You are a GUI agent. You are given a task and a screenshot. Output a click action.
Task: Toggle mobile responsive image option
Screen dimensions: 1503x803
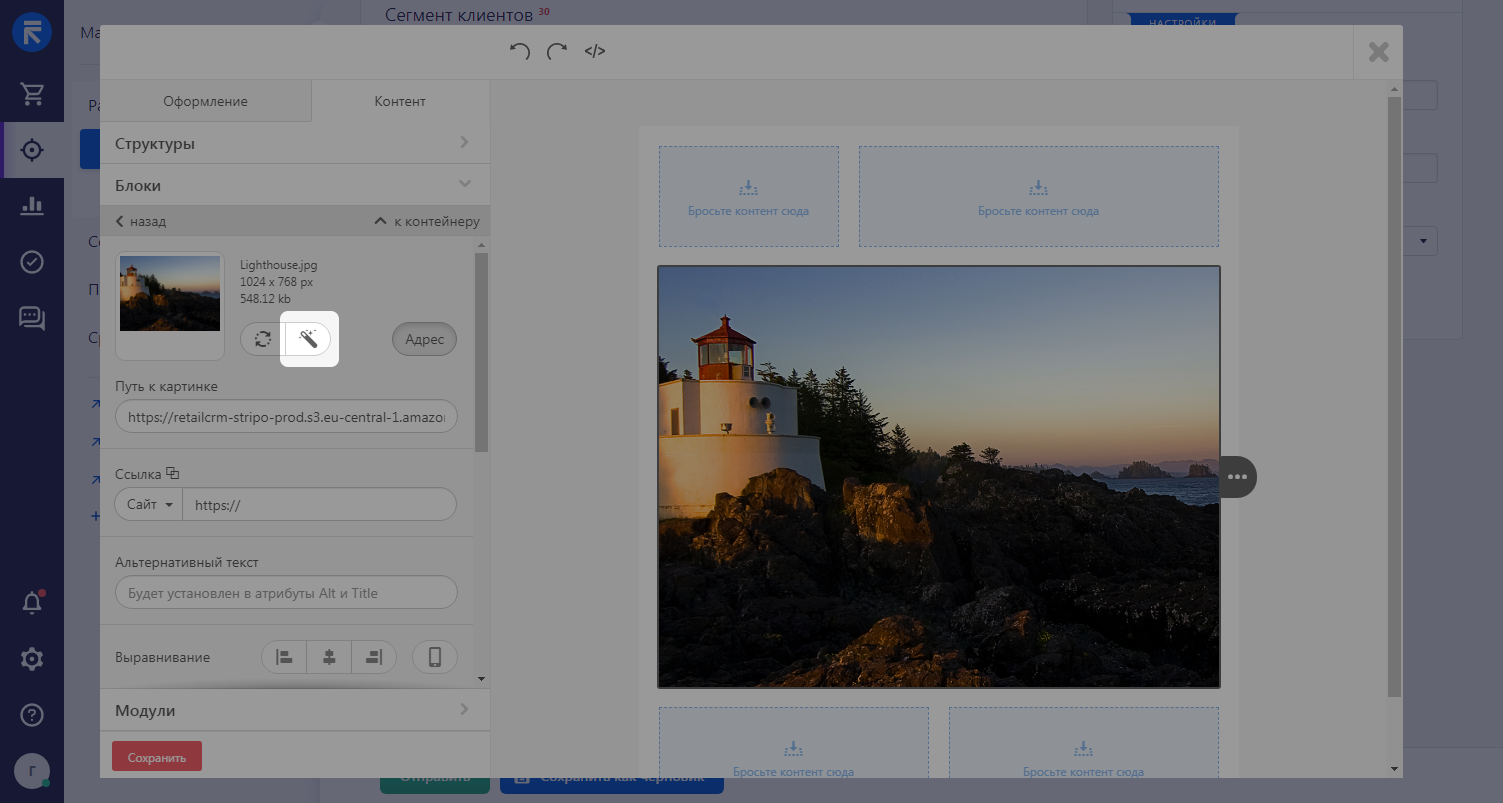[435, 657]
